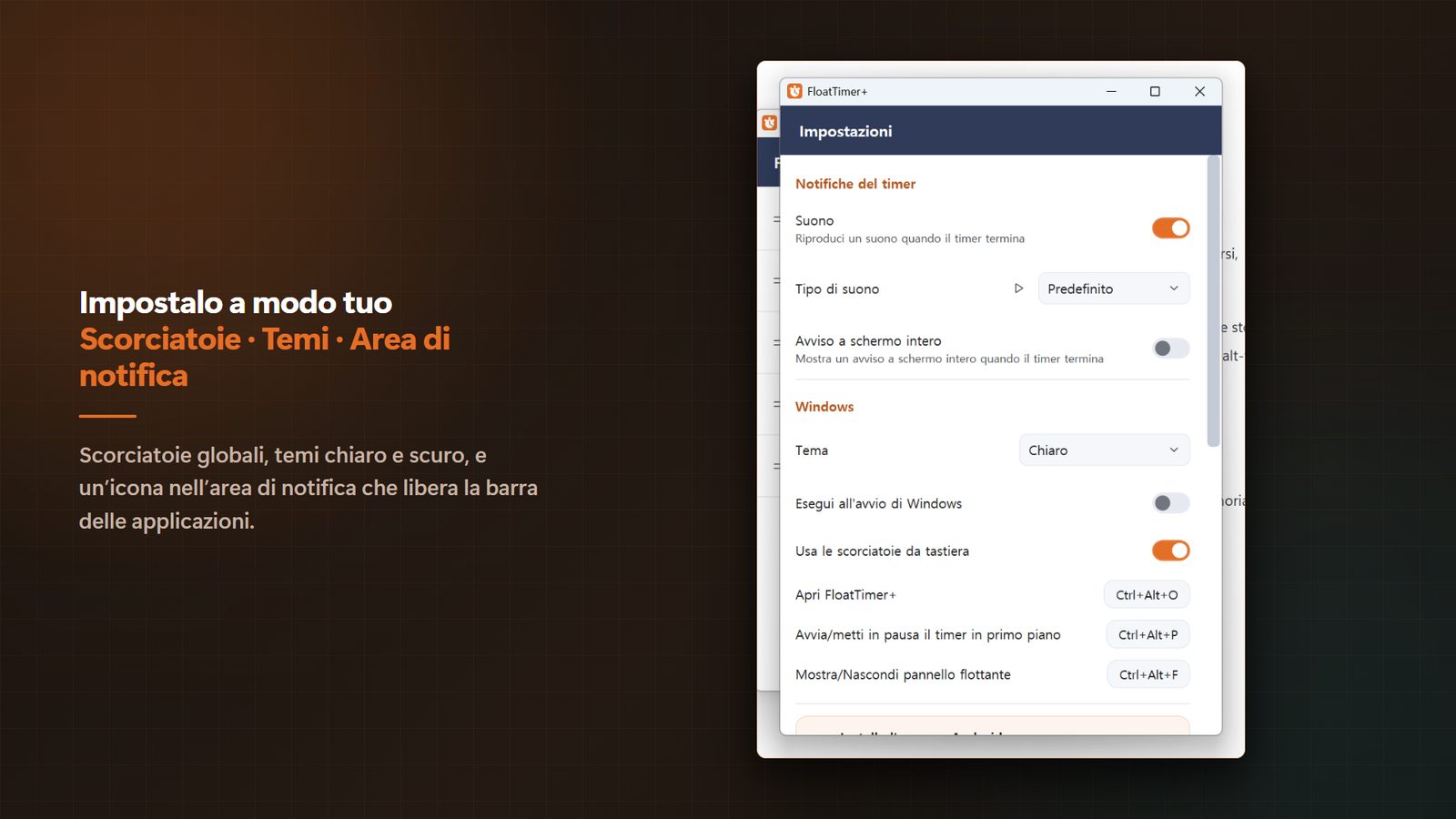Disable Usa le scorciatoie da tastiera switch
This screenshot has width=1456, height=819.
coord(1170,551)
